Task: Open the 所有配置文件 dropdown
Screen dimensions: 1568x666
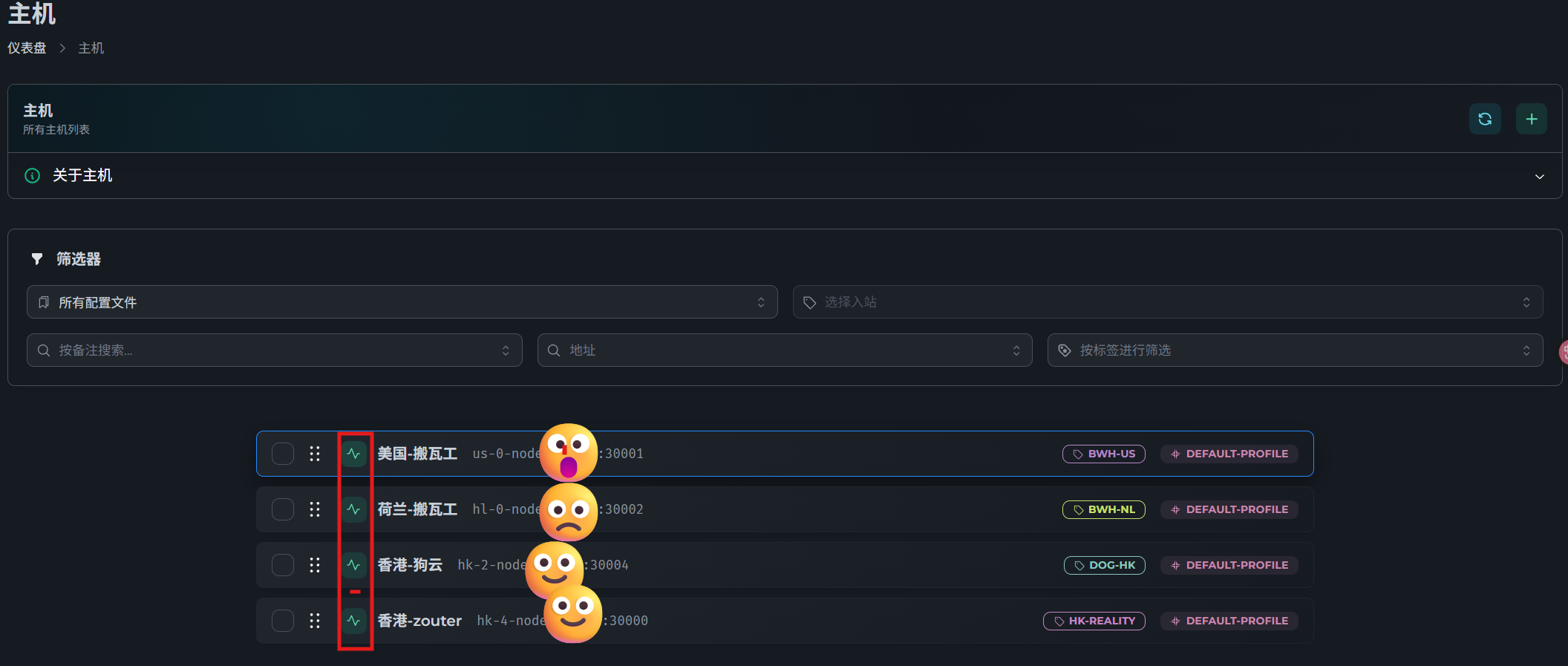Action: point(402,302)
